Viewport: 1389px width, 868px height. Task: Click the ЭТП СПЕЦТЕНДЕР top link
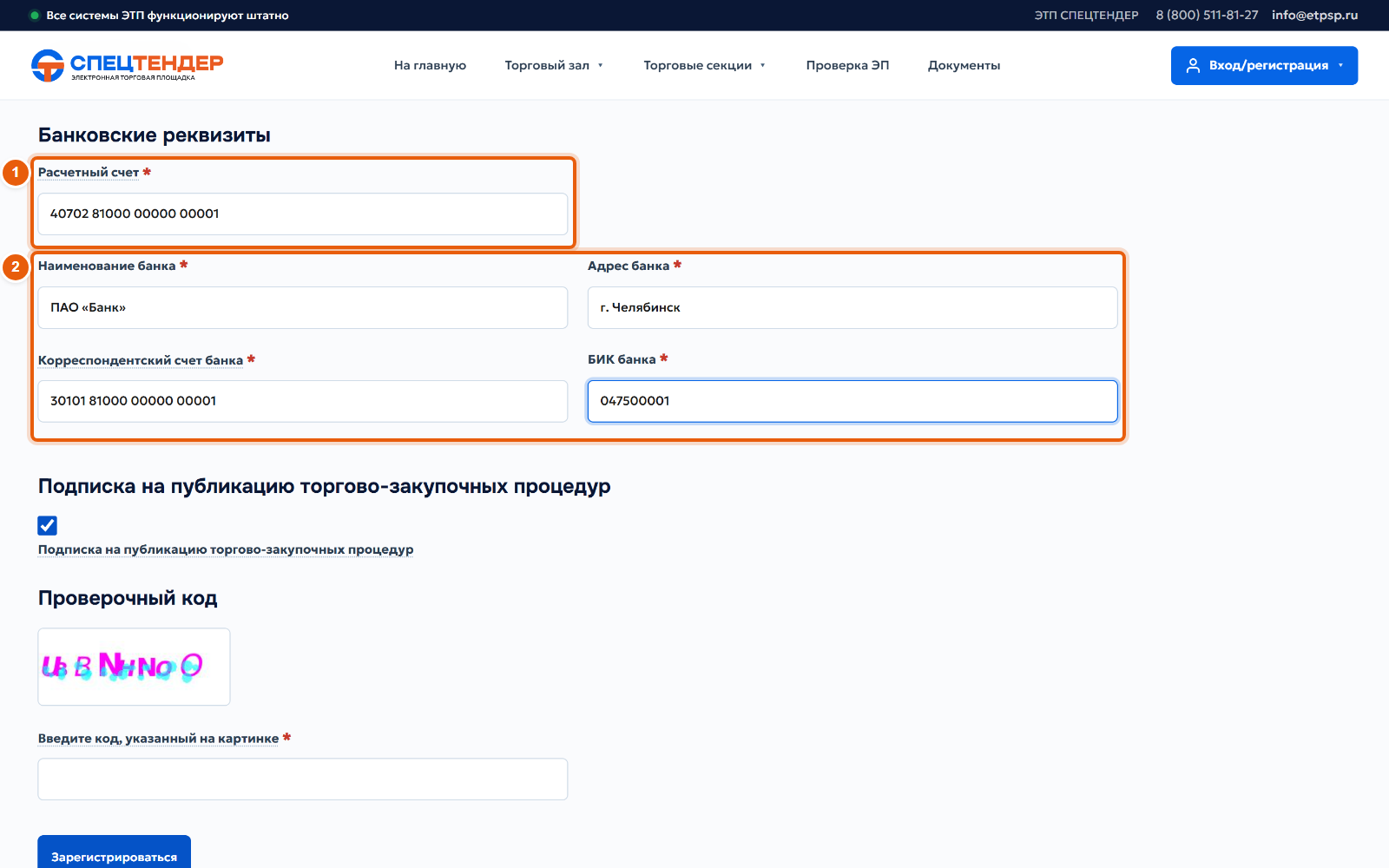point(1086,16)
